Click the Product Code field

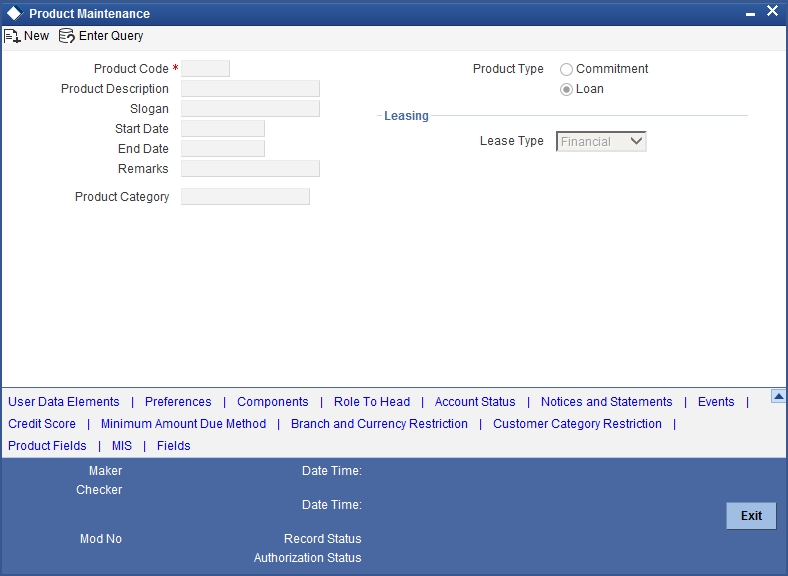click(x=206, y=68)
